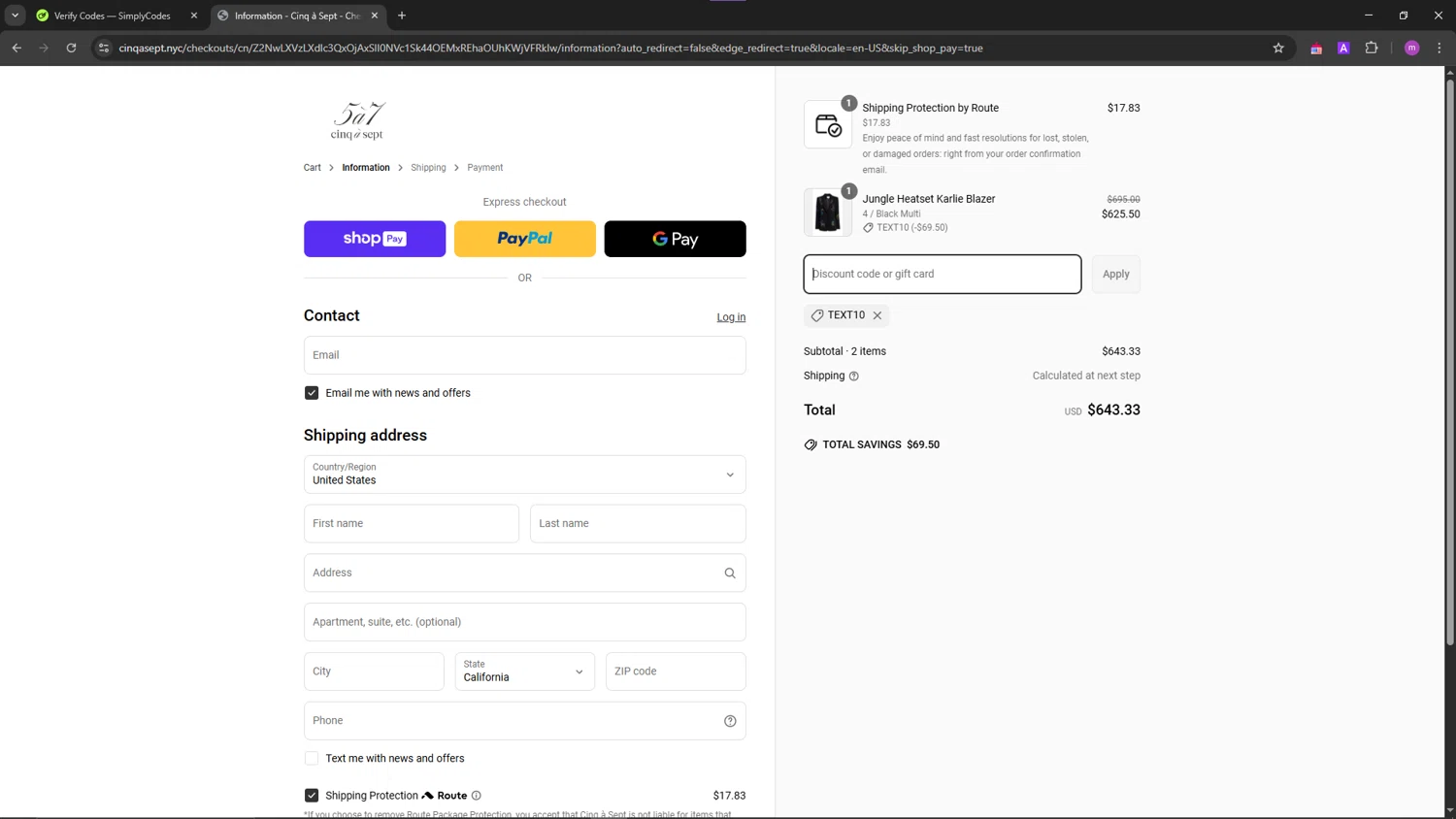Open a new browser tab

pos(402,16)
